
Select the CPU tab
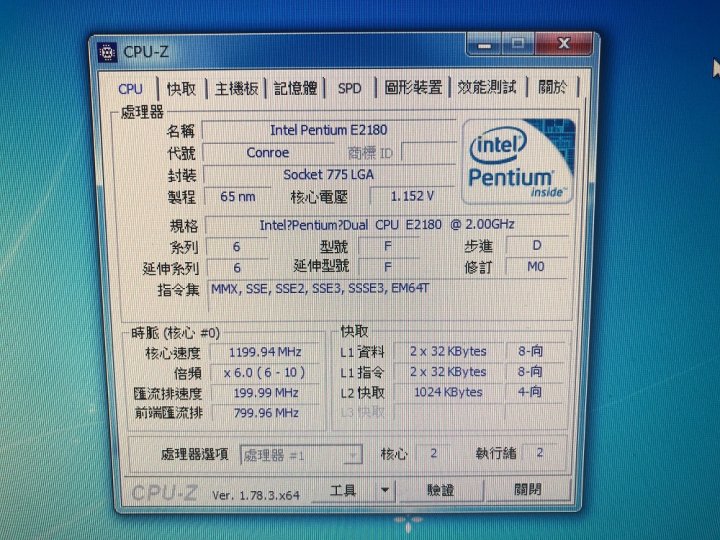point(130,89)
